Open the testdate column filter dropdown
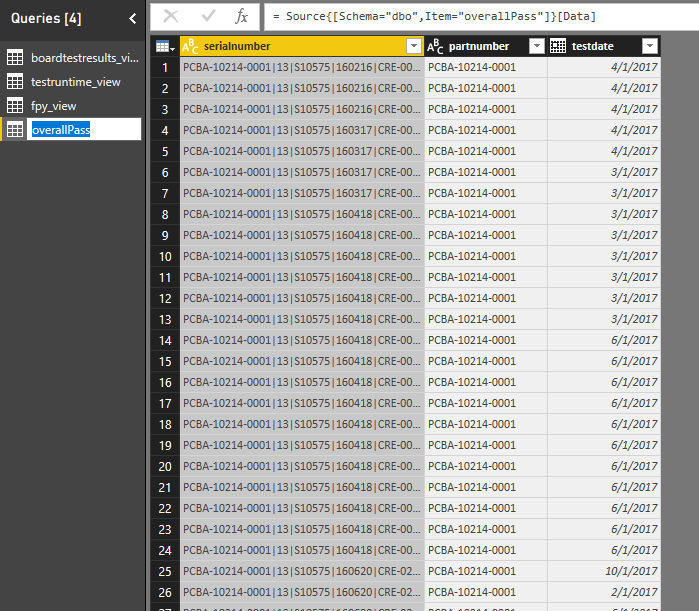This screenshot has width=699, height=611. coord(650,46)
